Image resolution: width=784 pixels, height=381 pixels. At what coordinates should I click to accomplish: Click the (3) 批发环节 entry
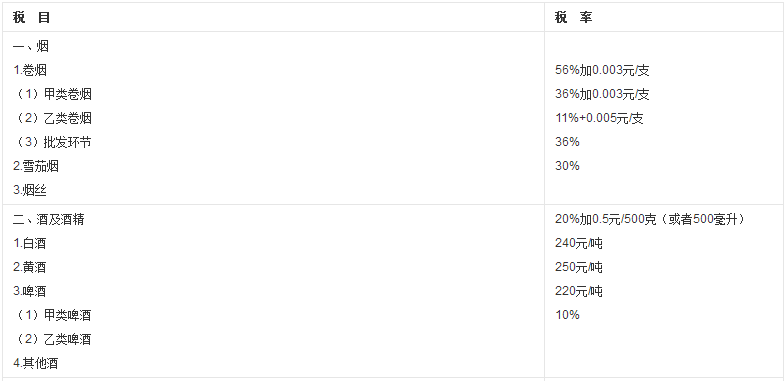tap(53, 142)
